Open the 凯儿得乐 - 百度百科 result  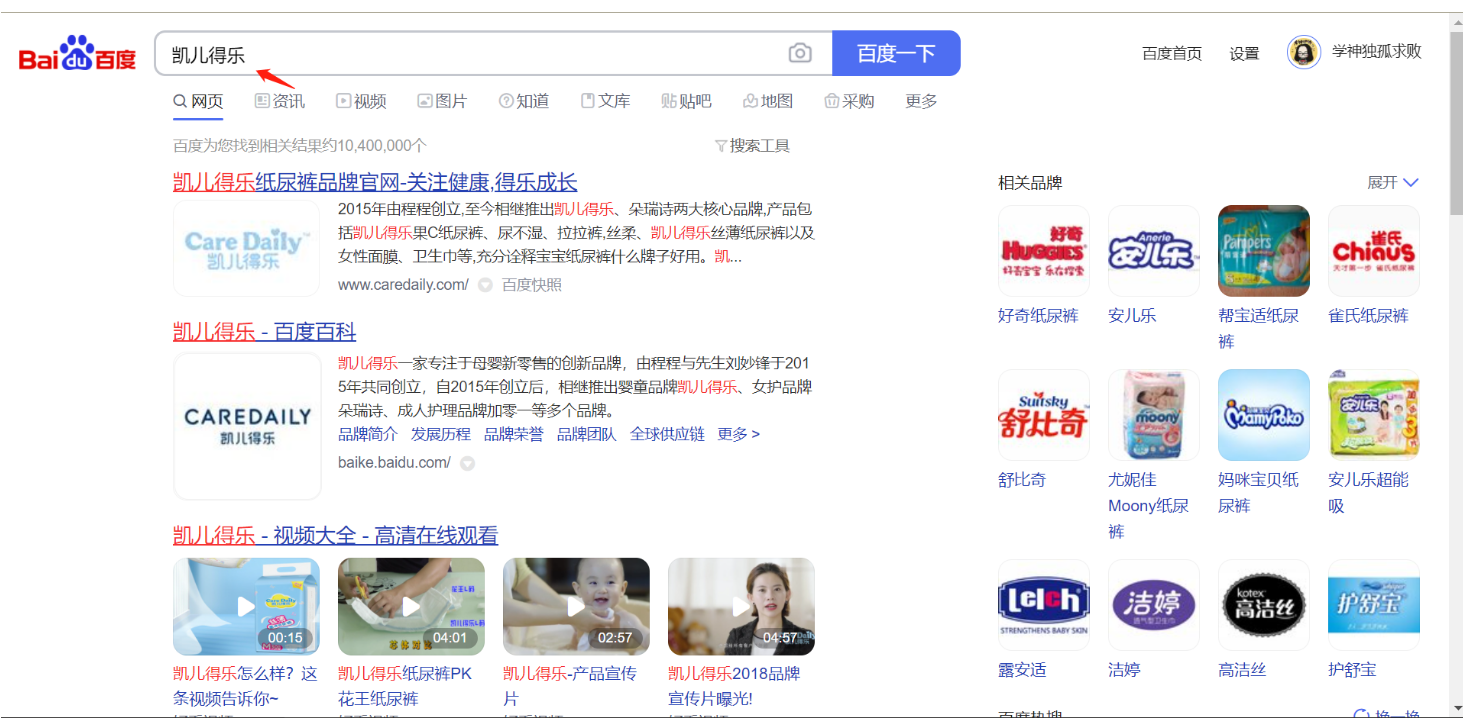click(264, 332)
